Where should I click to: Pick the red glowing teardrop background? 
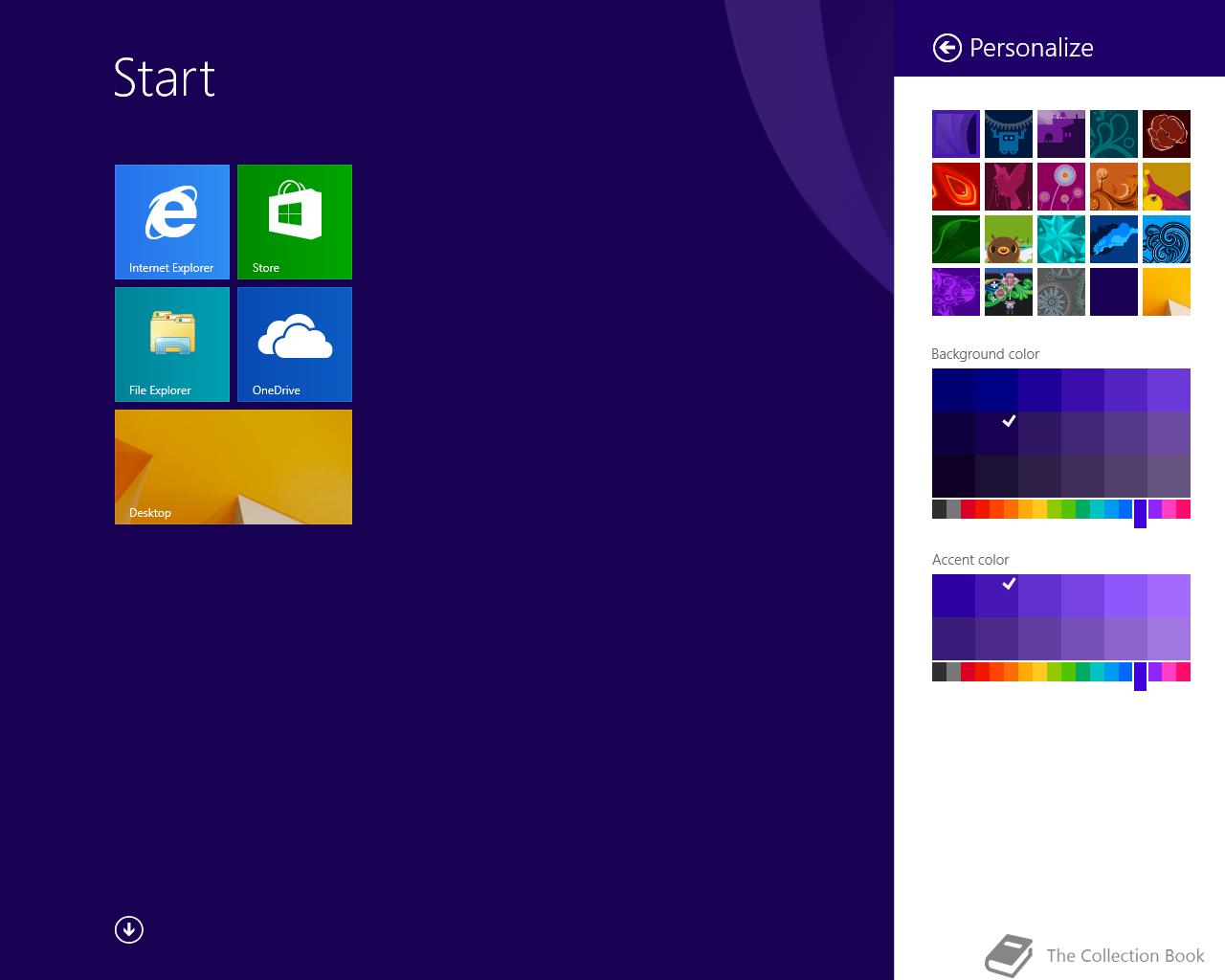pos(956,187)
